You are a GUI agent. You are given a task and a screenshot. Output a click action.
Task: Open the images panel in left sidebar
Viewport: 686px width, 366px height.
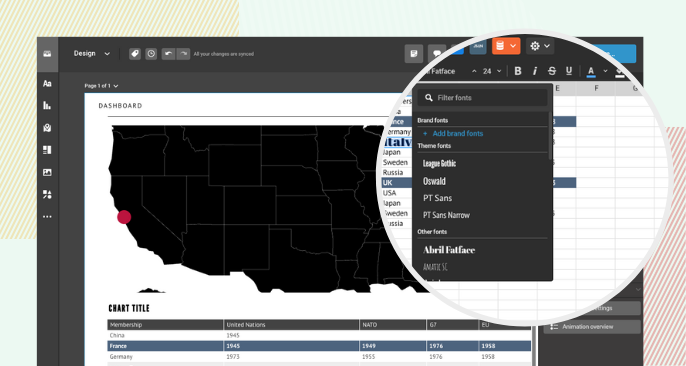pos(47,172)
